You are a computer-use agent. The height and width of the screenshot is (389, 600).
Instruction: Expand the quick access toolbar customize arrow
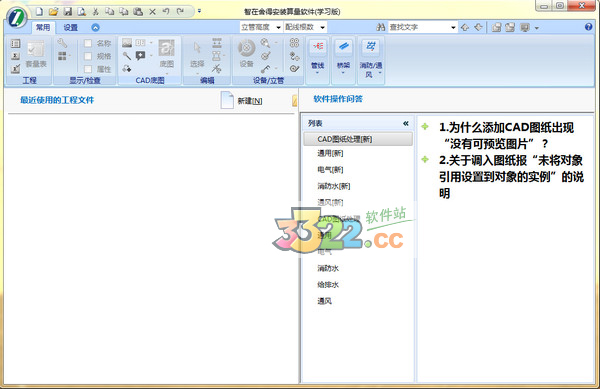[199, 11]
